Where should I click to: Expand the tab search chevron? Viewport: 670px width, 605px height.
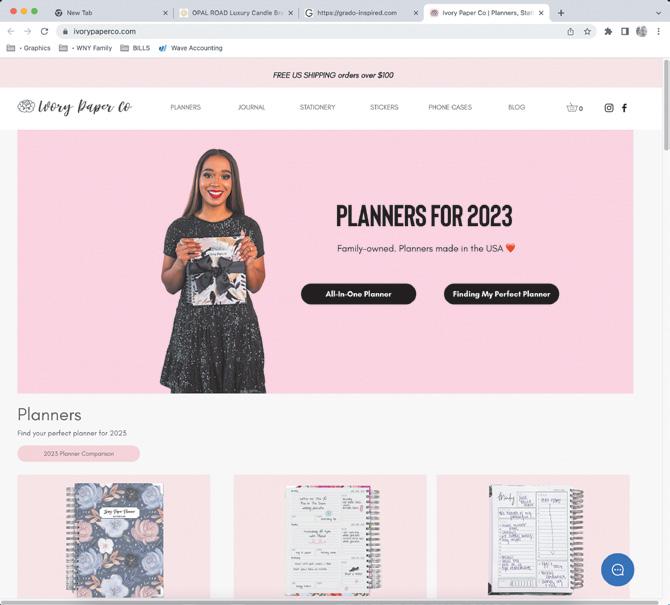[x=658, y=13]
